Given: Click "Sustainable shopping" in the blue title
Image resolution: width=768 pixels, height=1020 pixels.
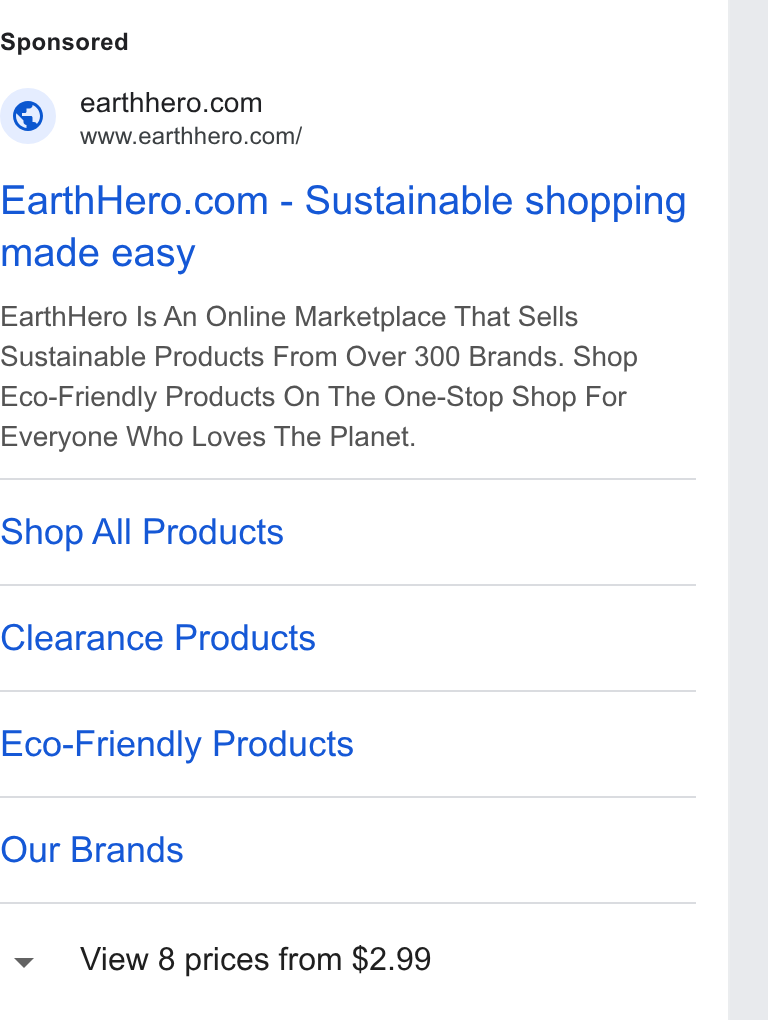Looking at the screenshot, I should pyautogui.click(x=496, y=200).
